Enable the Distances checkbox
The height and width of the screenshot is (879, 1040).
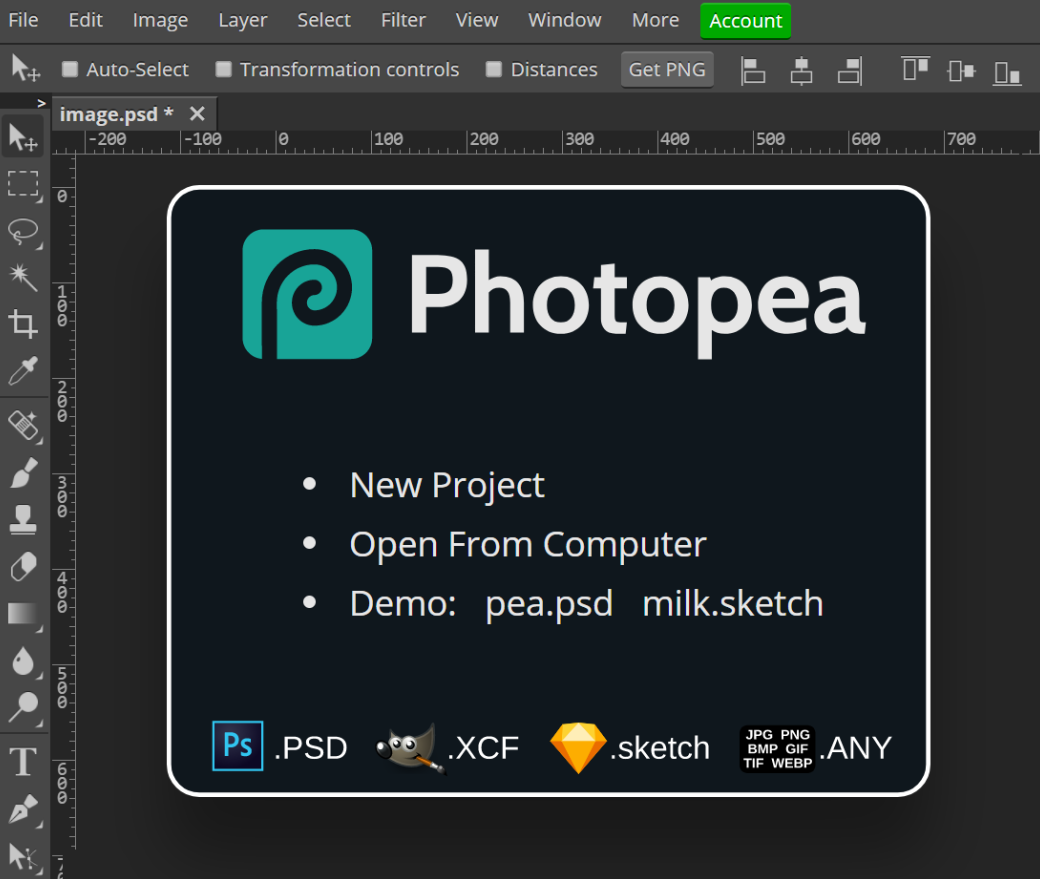tap(493, 69)
